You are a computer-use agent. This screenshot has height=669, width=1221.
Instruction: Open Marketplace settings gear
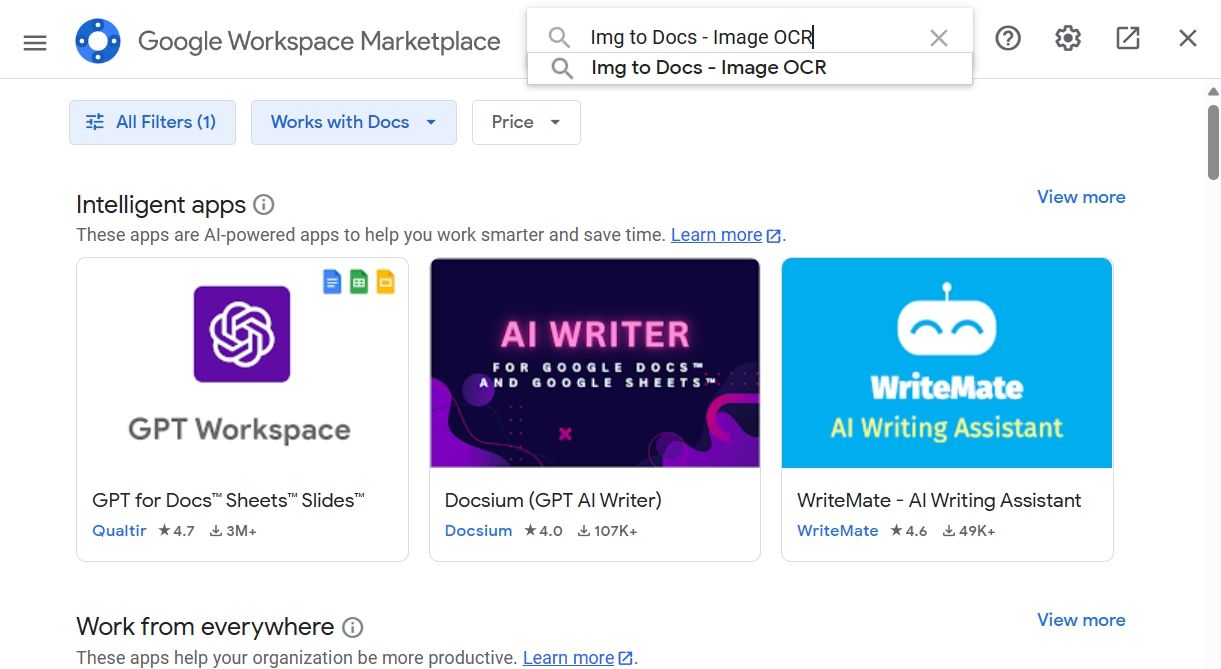pos(1067,38)
